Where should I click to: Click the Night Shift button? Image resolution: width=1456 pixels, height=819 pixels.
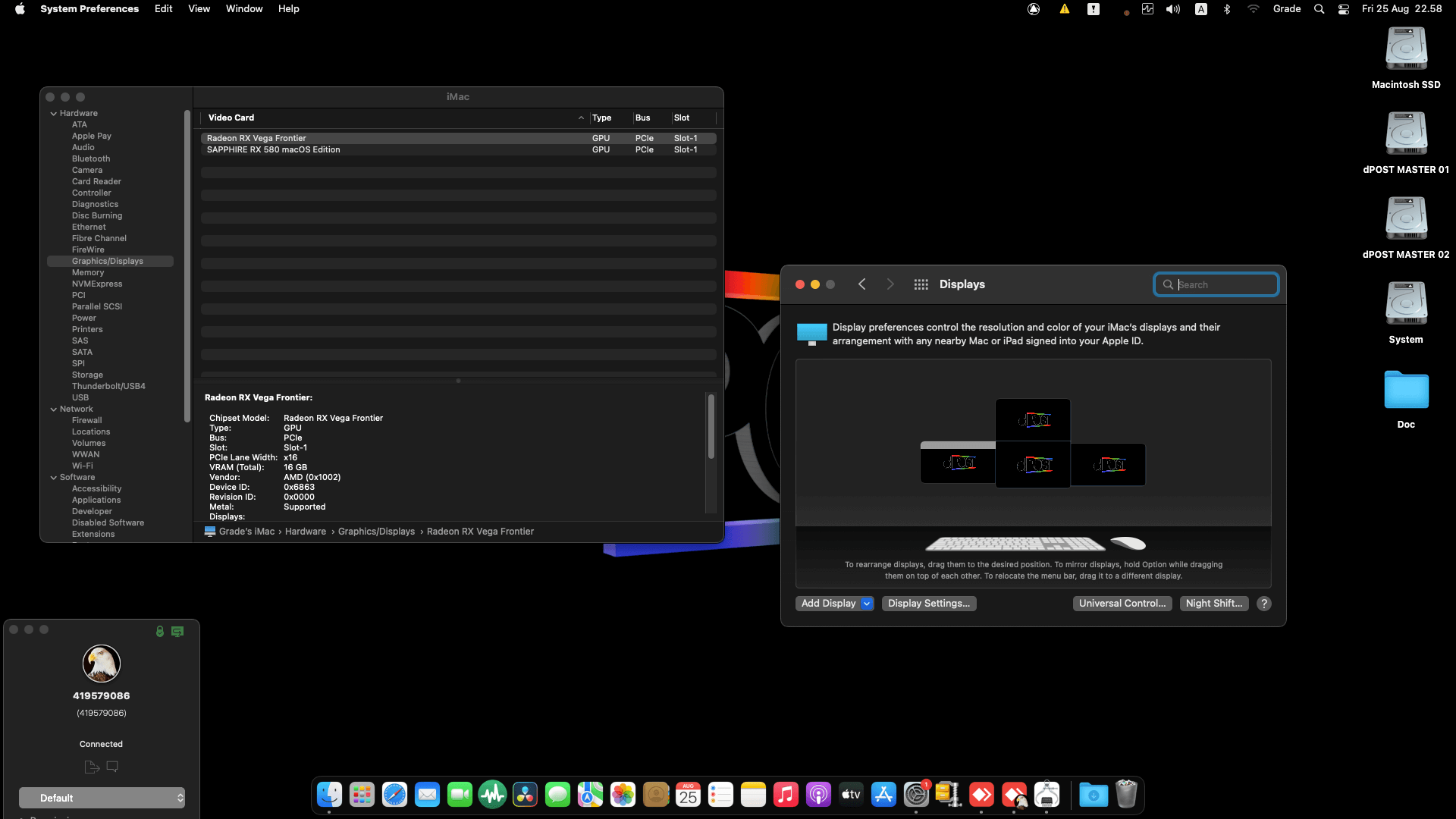coord(1214,604)
